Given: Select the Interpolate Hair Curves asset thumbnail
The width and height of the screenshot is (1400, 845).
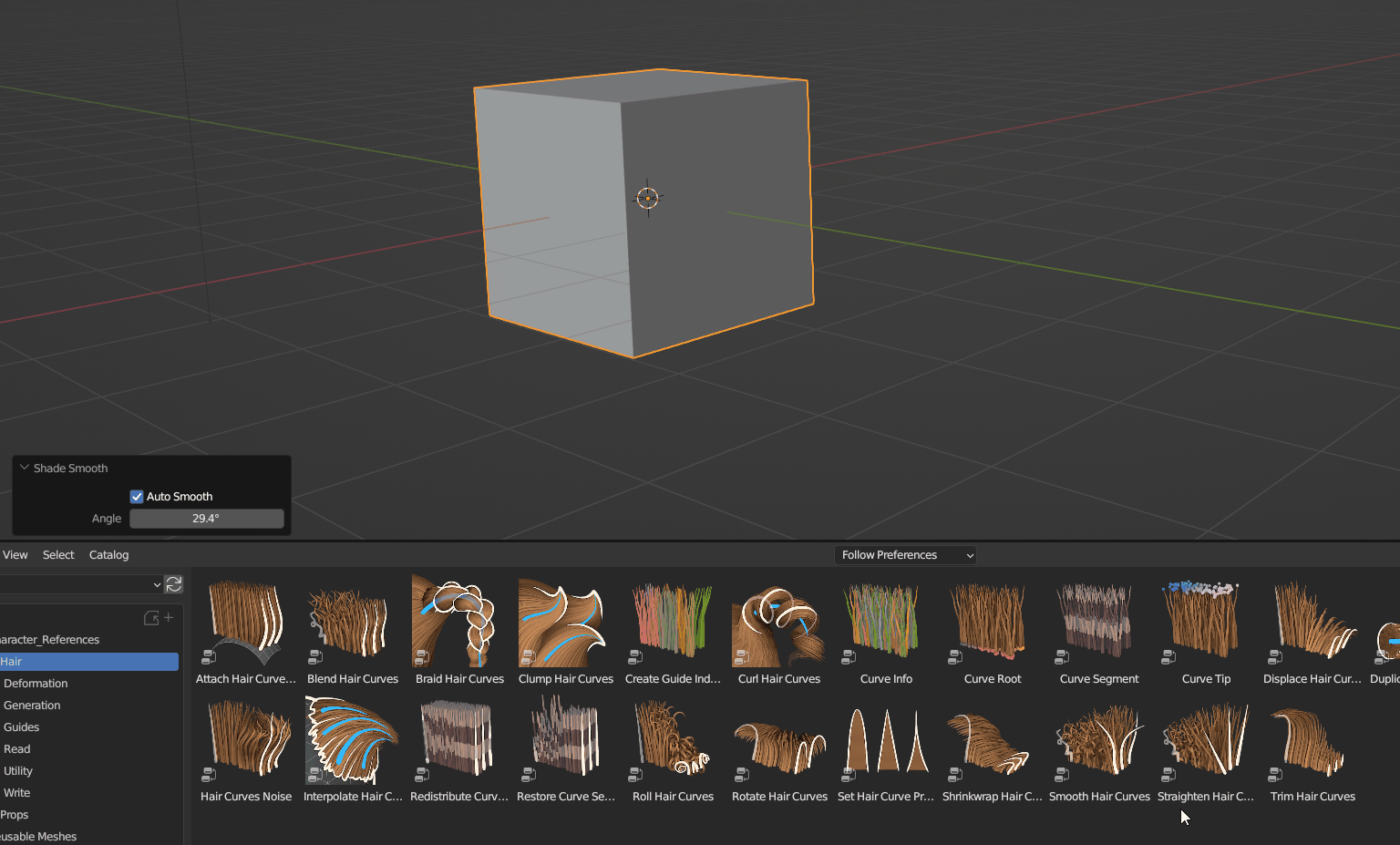Looking at the screenshot, I should coord(353,740).
